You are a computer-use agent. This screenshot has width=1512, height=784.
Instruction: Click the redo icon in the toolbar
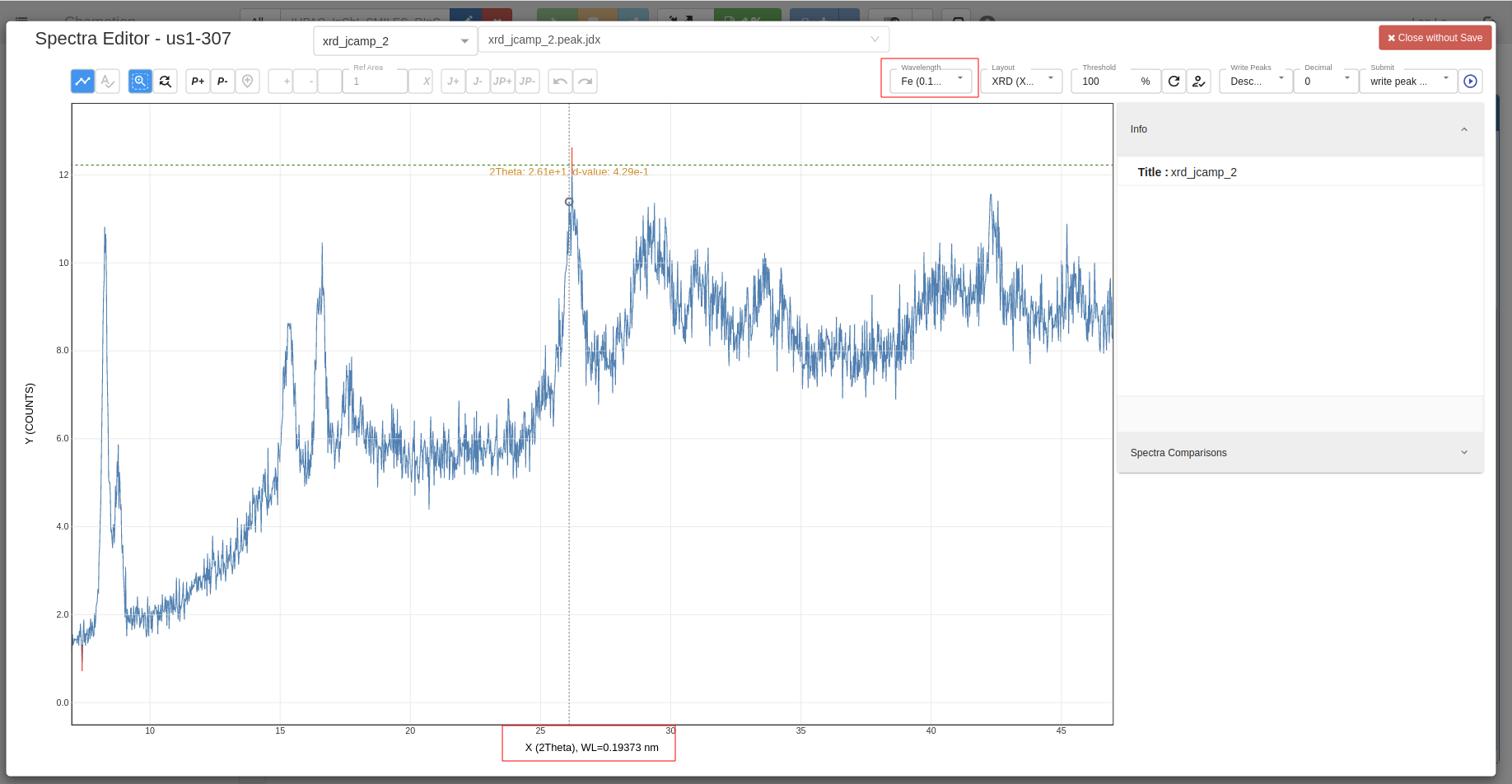(586, 81)
